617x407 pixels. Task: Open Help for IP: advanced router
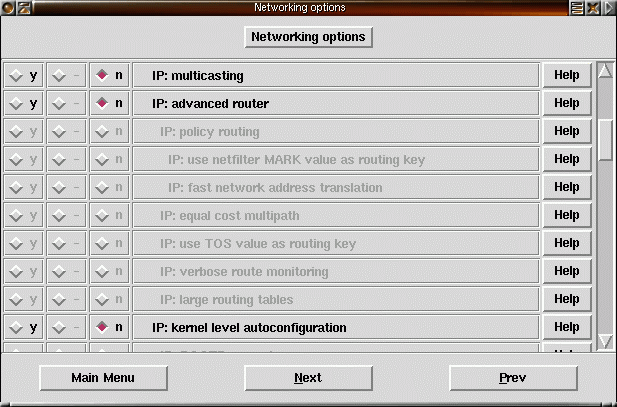tap(566, 103)
